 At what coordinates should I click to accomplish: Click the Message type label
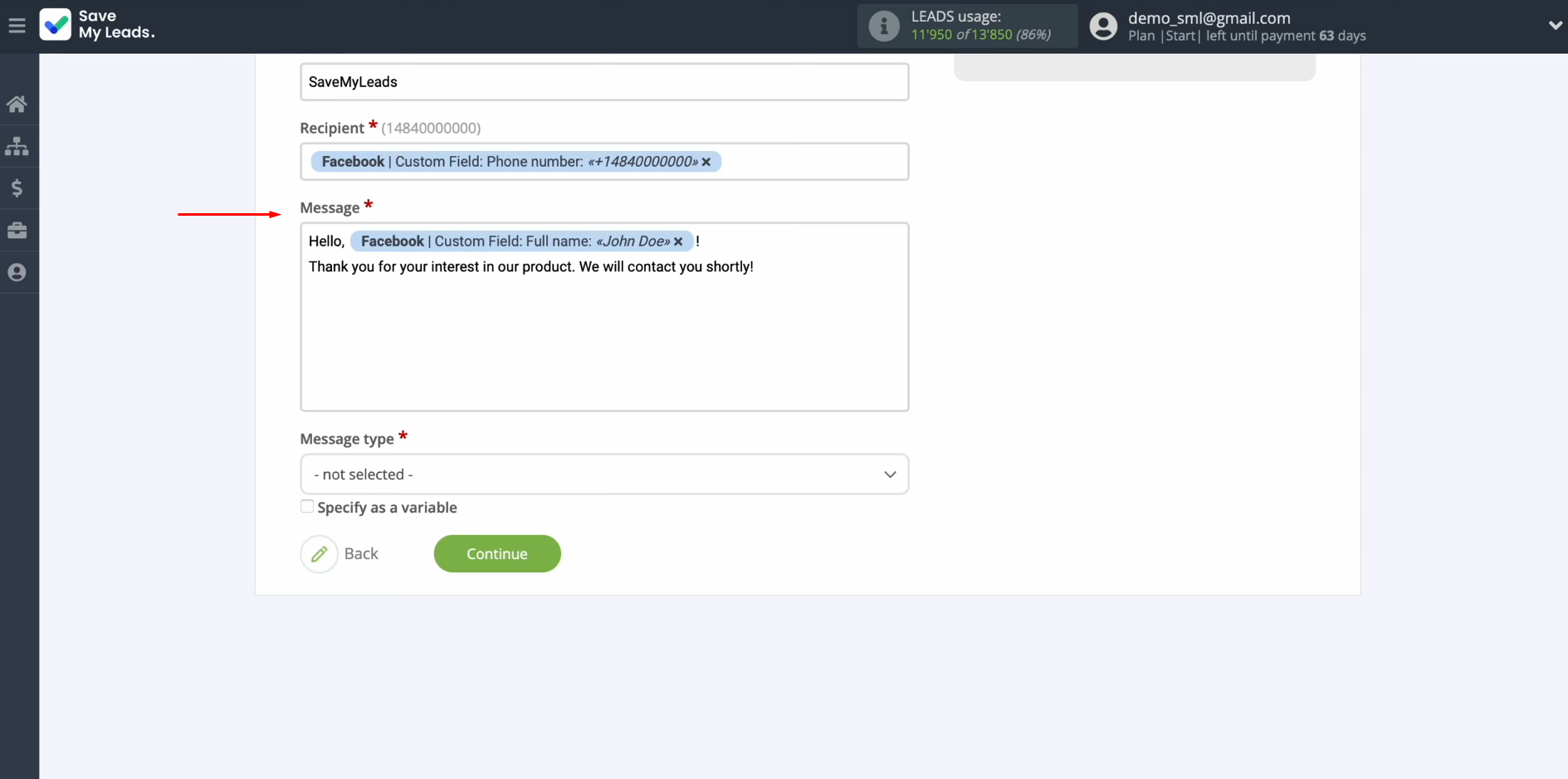347,439
